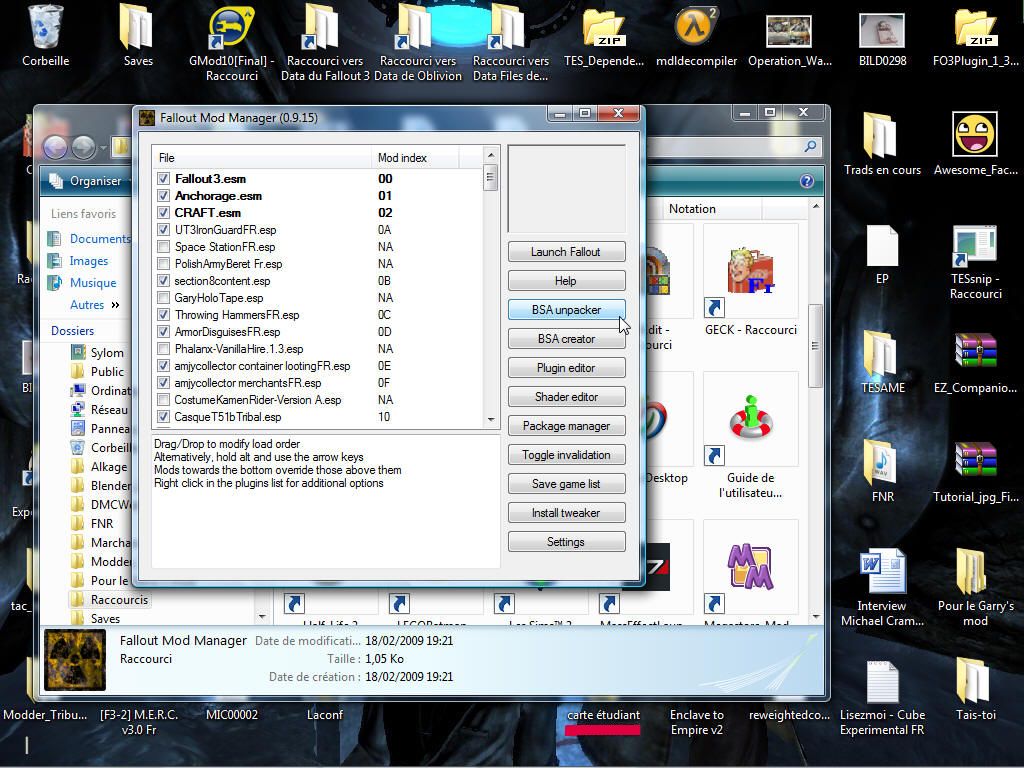
Task: Enable CostumeKamenRider-Version A.esp plugin
Action: point(163,399)
